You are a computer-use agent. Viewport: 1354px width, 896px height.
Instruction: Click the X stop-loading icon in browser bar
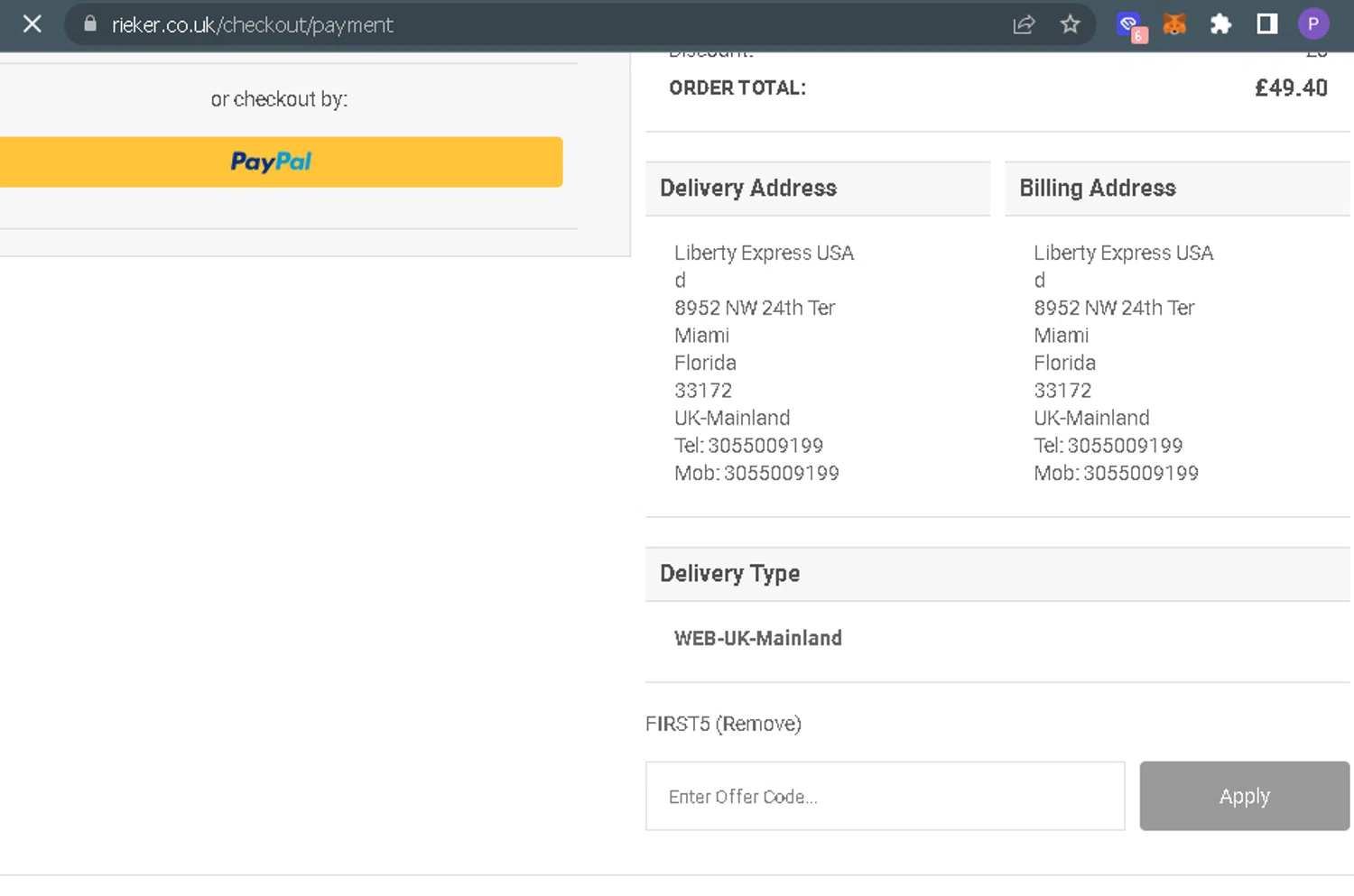(x=32, y=24)
